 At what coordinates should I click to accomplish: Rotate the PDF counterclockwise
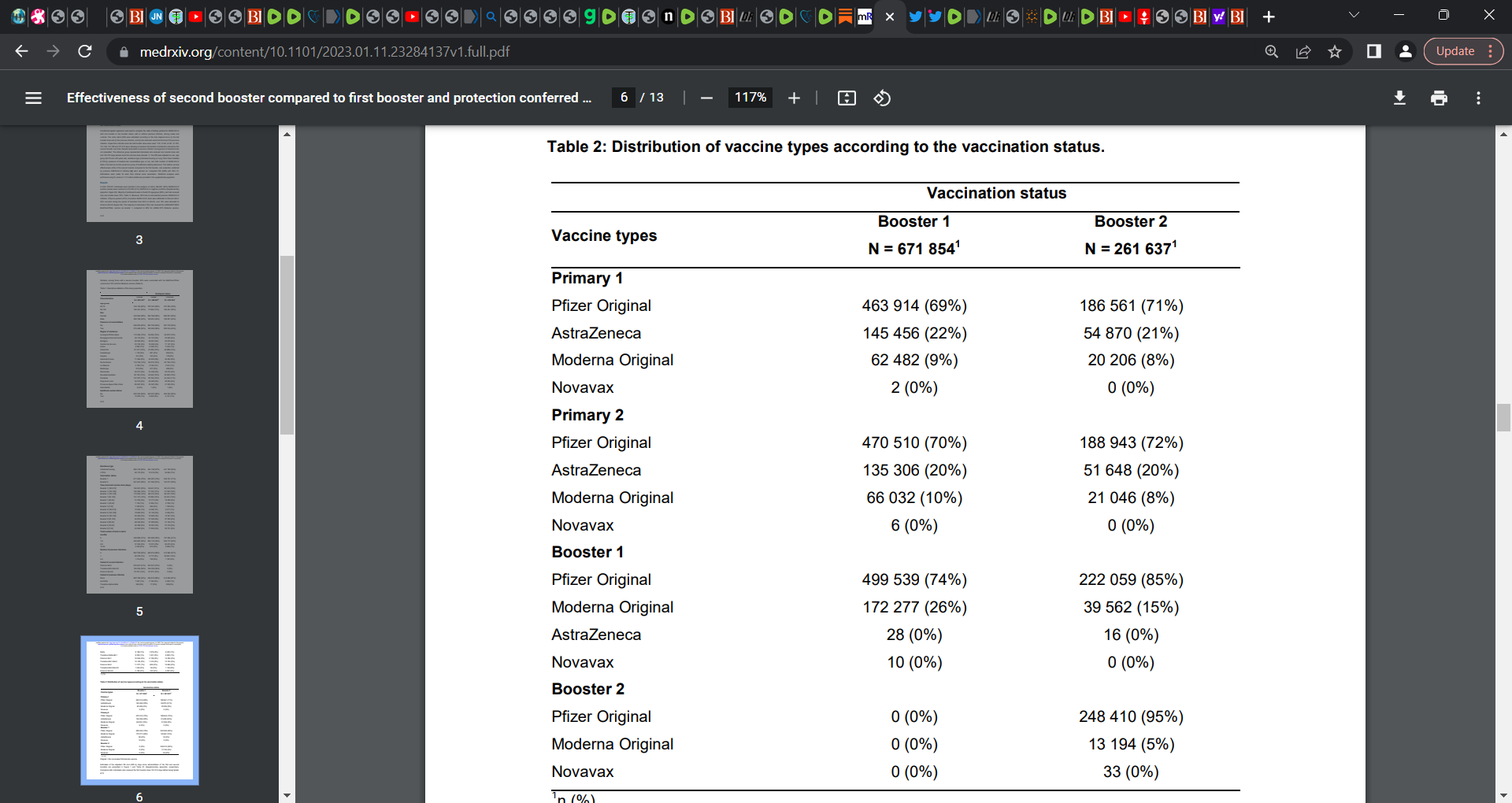pyautogui.click(x=882, y=98)
